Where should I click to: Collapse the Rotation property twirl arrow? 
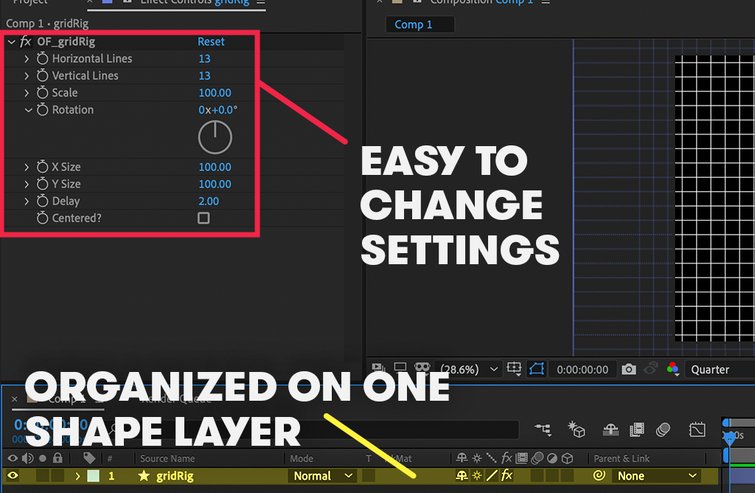pyautogui.click(x=27, y=110)
